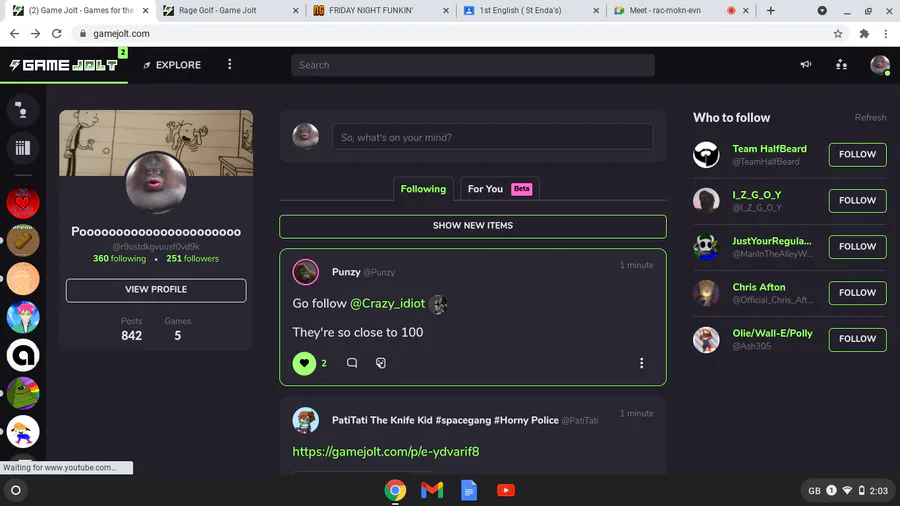Image resolution: width=900 pixels, height=506 pixels.
Task: Click the Game Jolt logo
Action: 64,65
